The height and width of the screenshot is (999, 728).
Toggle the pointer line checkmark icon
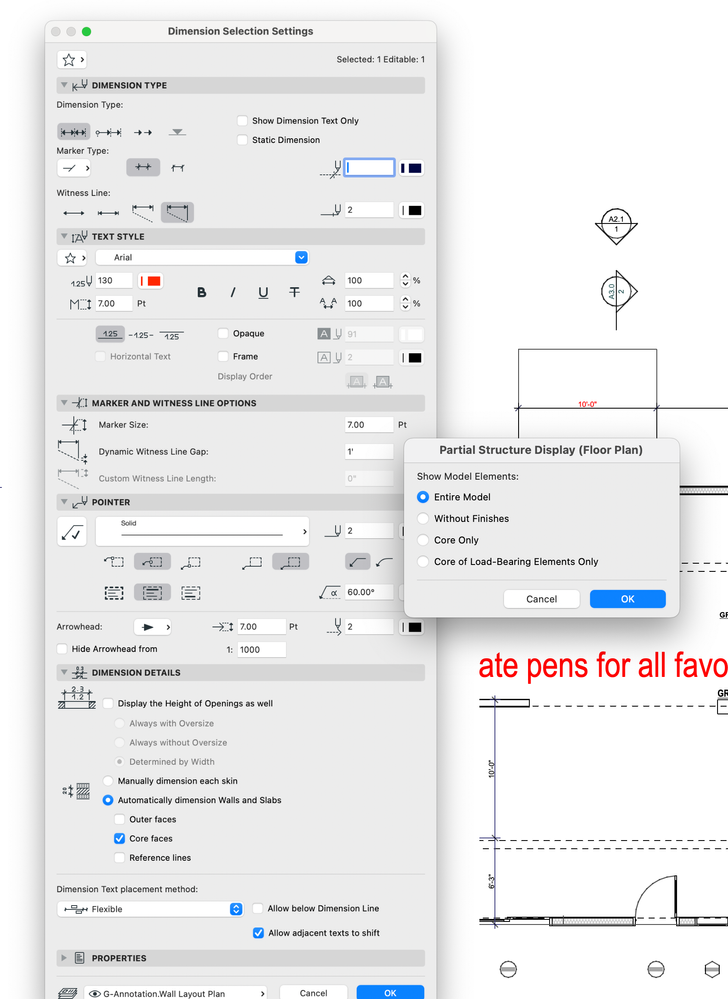72,531
